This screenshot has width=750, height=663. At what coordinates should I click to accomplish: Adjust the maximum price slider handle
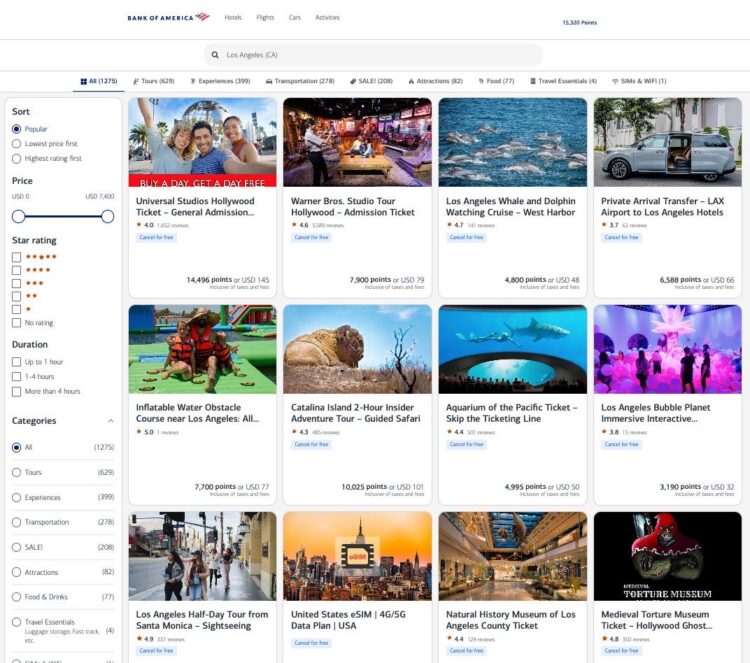pyautogui.click(x=108, y=217)
